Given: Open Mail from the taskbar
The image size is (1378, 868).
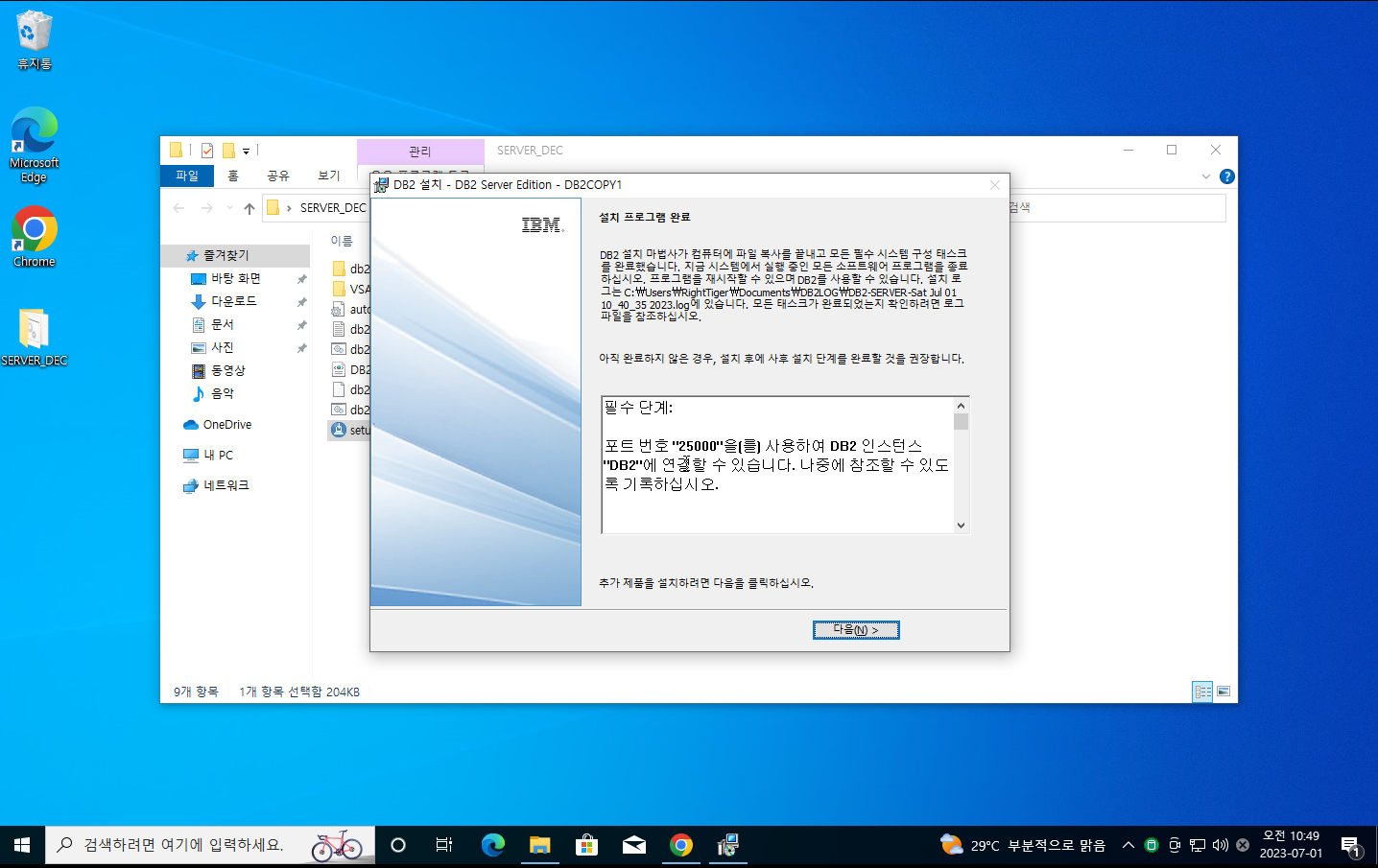Looking at the screenshot, I should [x=634, y=845].
